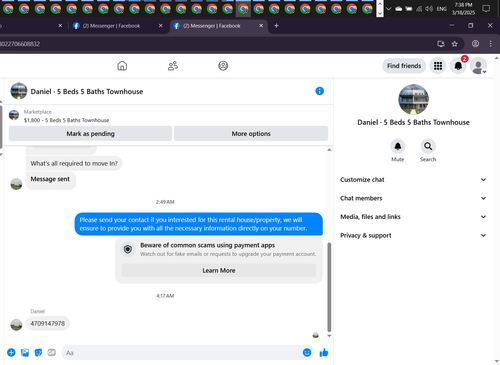The height and width of the screenshot is (365, 500).
Task: Expand the Chat members section
Action: click(413, 198)
